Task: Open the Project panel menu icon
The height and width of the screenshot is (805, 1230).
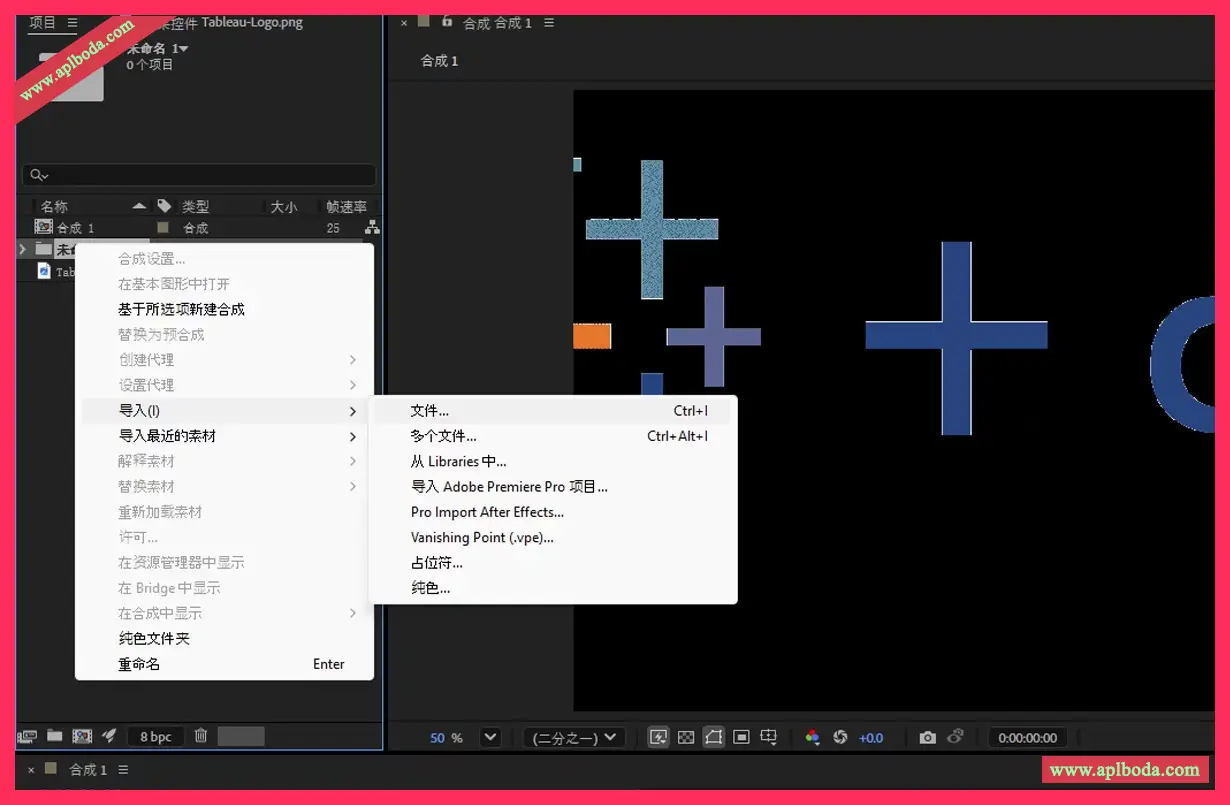Action: click(72, 22)
